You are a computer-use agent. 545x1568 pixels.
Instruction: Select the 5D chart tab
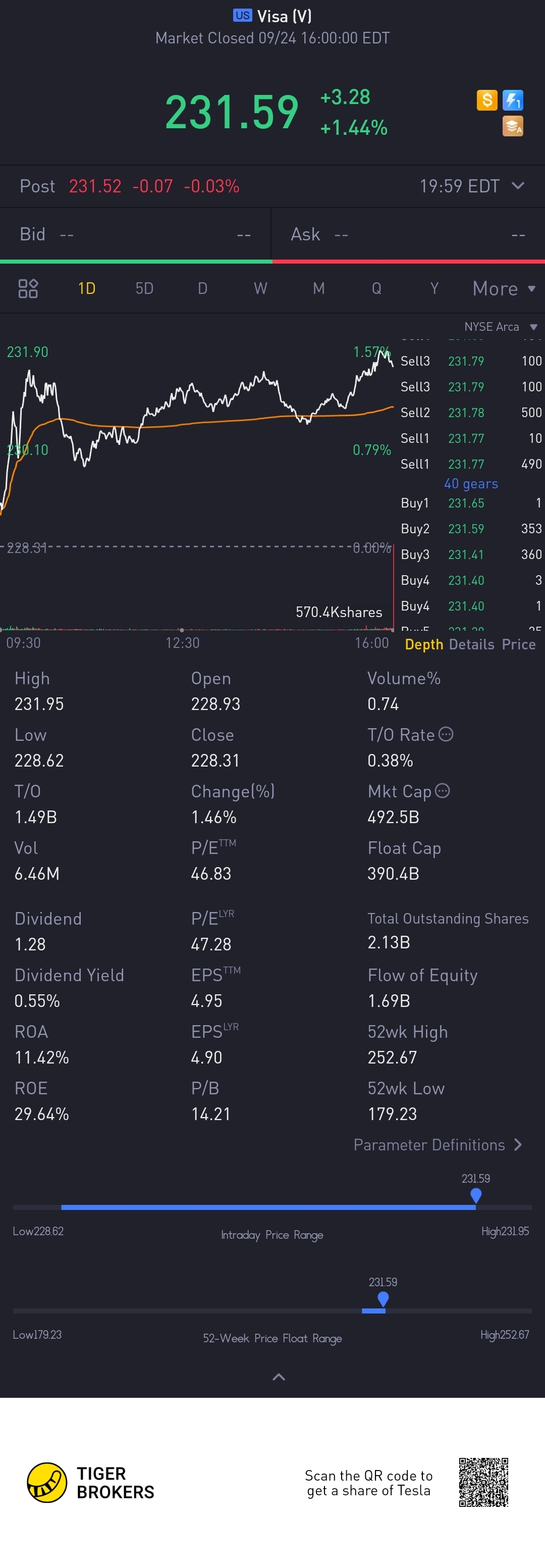(144, 288)
